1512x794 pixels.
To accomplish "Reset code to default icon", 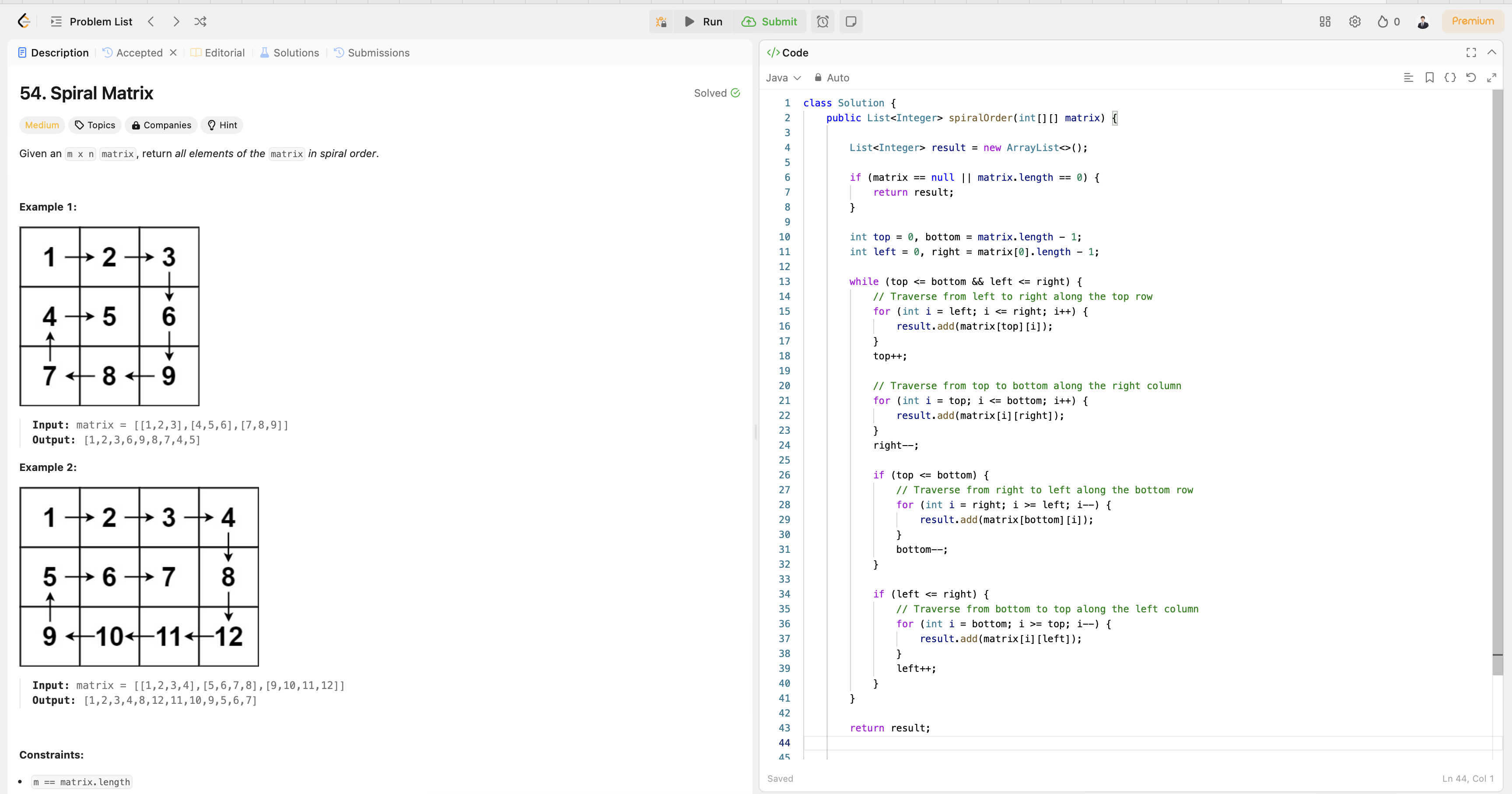I will point(1471,77).
